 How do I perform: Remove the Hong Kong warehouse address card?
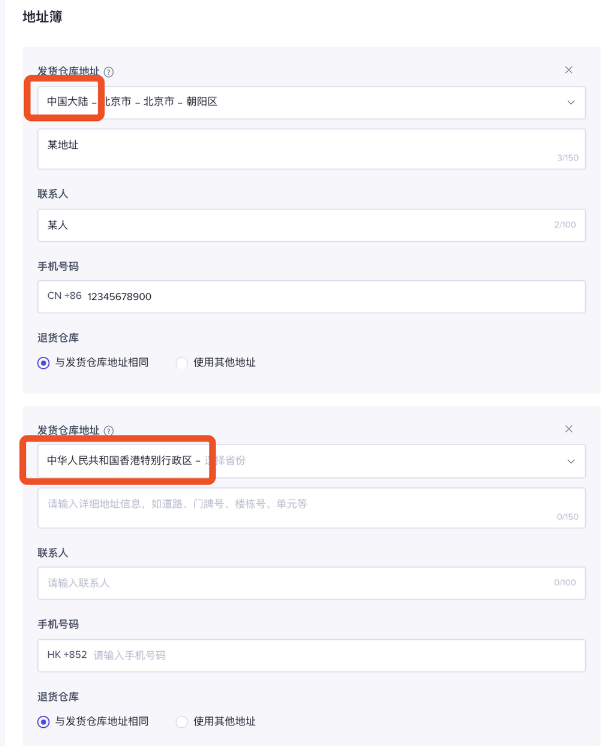[569, 429]
